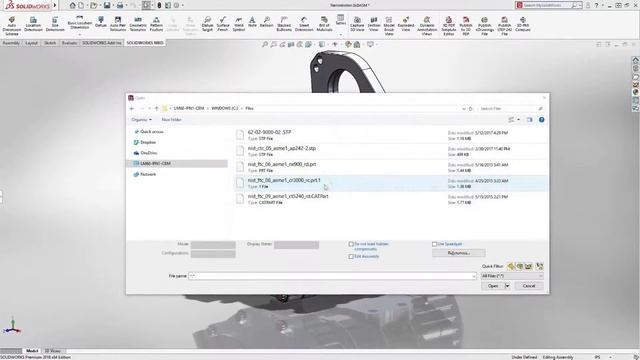Expand the SolidWorks logo menu arrow
640x360 pixels.
click(55, 5)
